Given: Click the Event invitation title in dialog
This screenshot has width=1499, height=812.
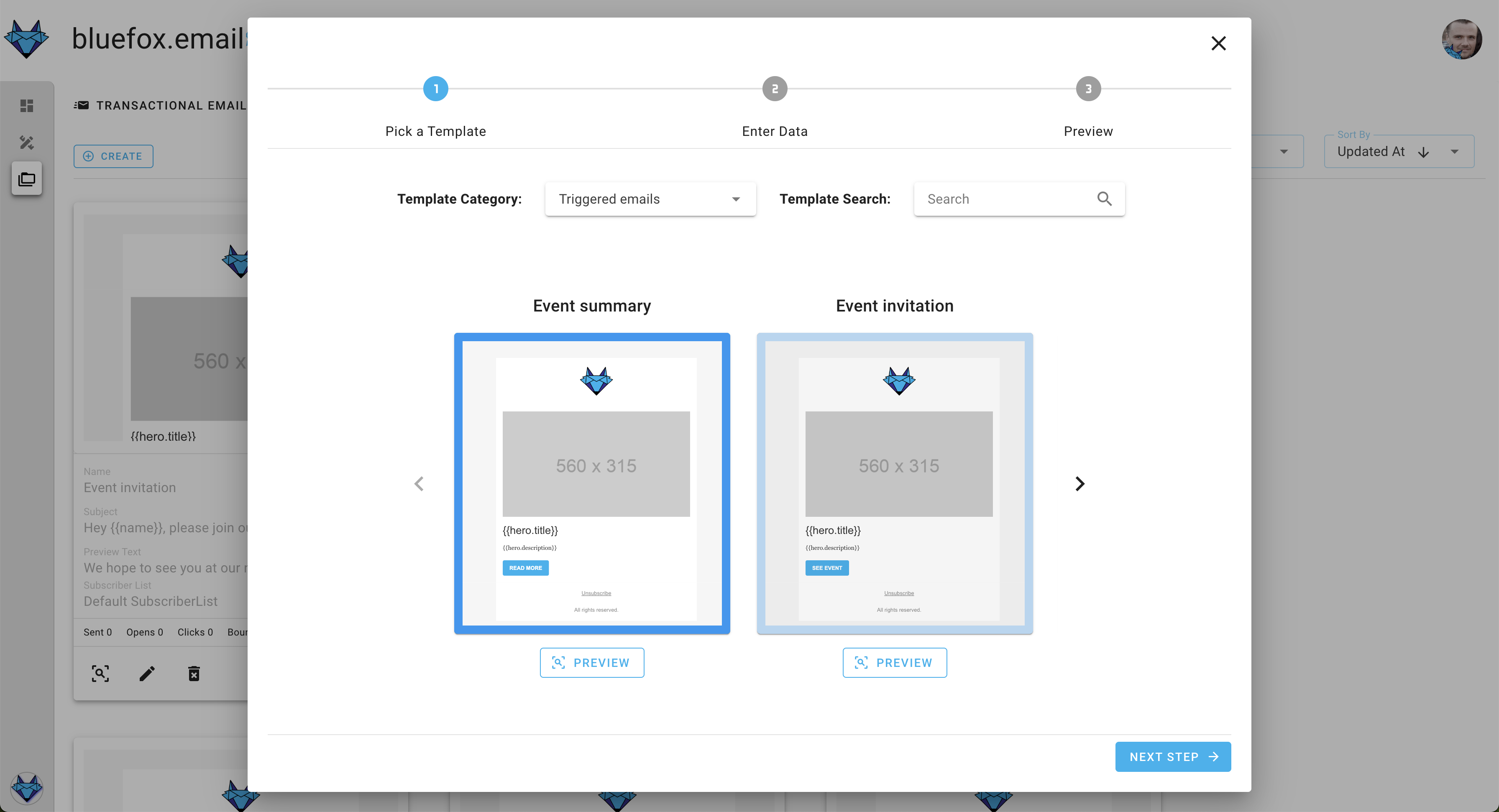Looking at the screenshot, I should point(894,306).
